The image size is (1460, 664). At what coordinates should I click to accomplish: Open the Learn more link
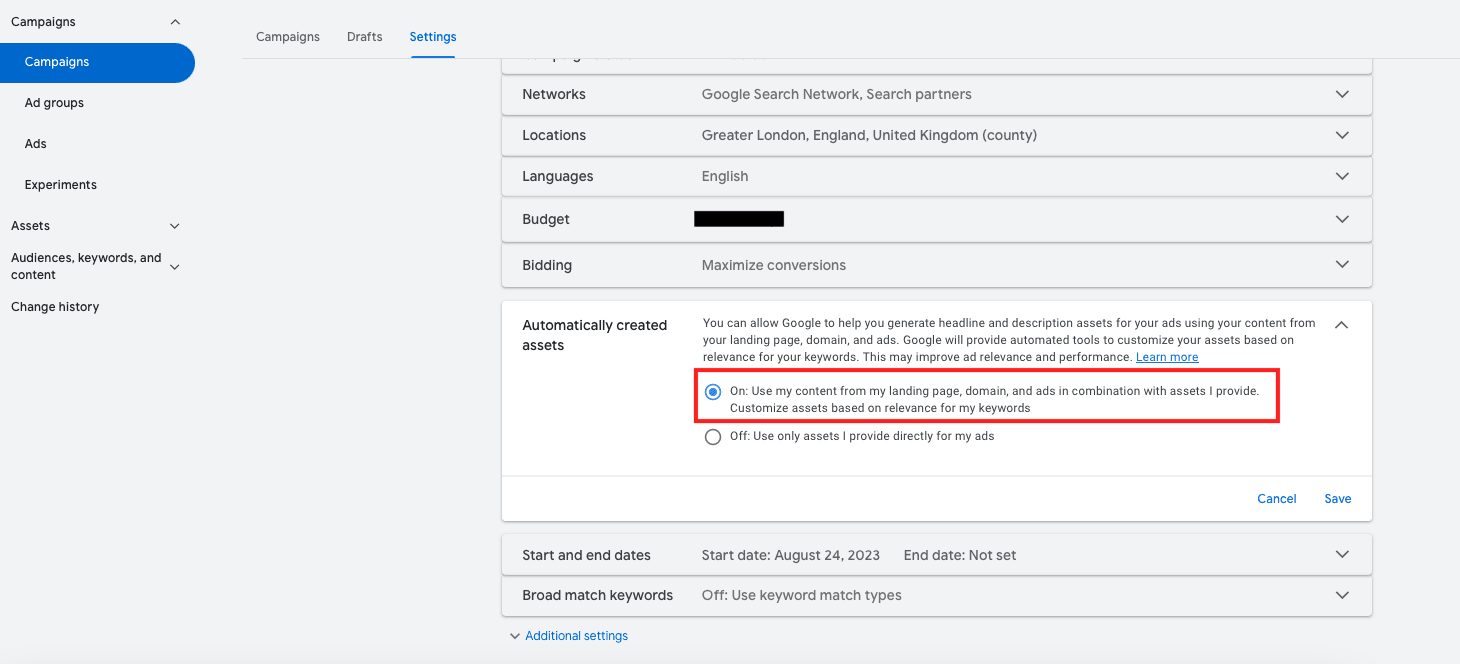[x=1166, y=358]
